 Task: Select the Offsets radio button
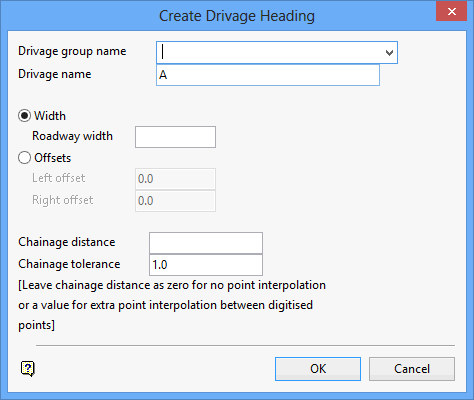coord(25,158)
